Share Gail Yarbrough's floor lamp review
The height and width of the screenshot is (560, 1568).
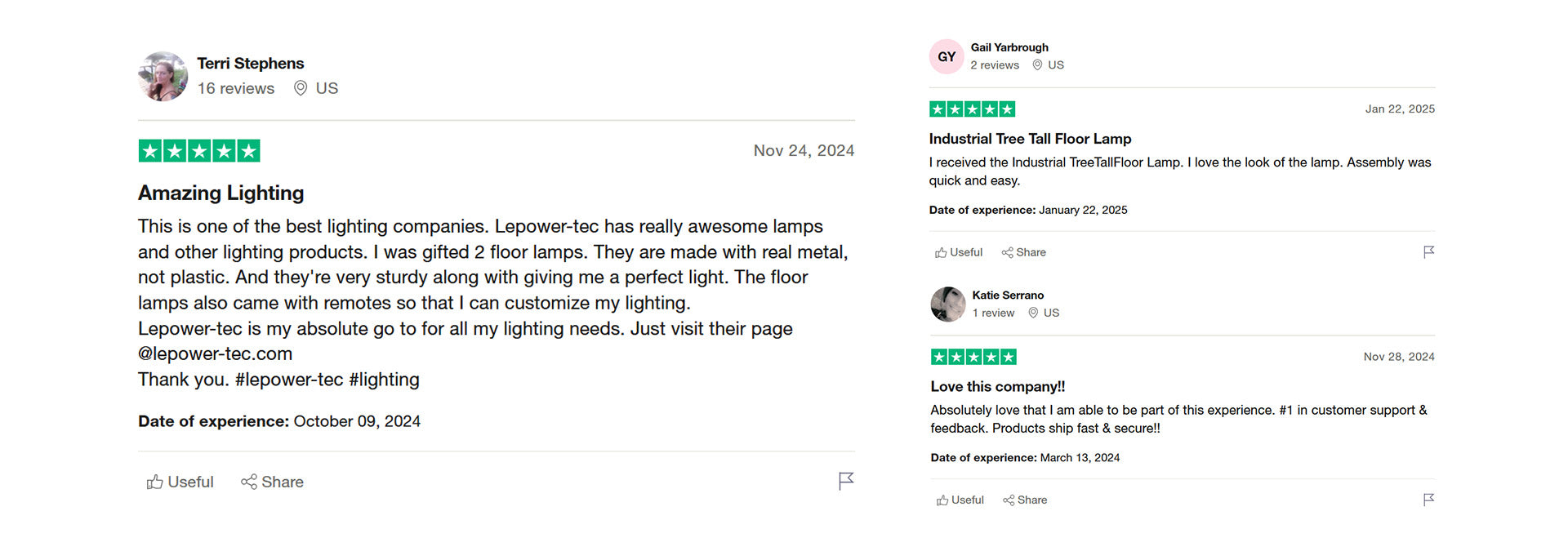pyautogui.click(x=1024, y=252)
